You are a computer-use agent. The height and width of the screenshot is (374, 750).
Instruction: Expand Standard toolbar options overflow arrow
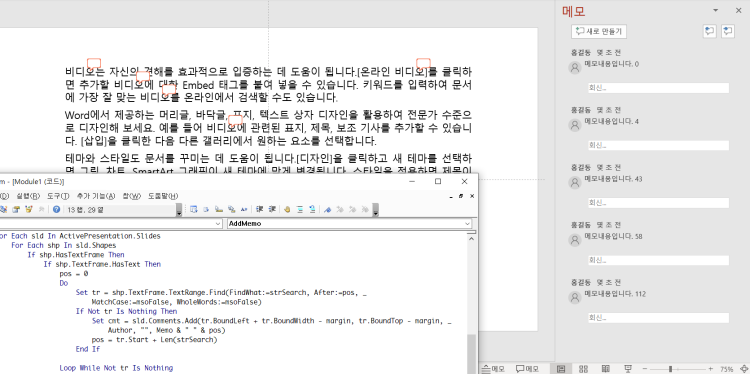point(179,210)
